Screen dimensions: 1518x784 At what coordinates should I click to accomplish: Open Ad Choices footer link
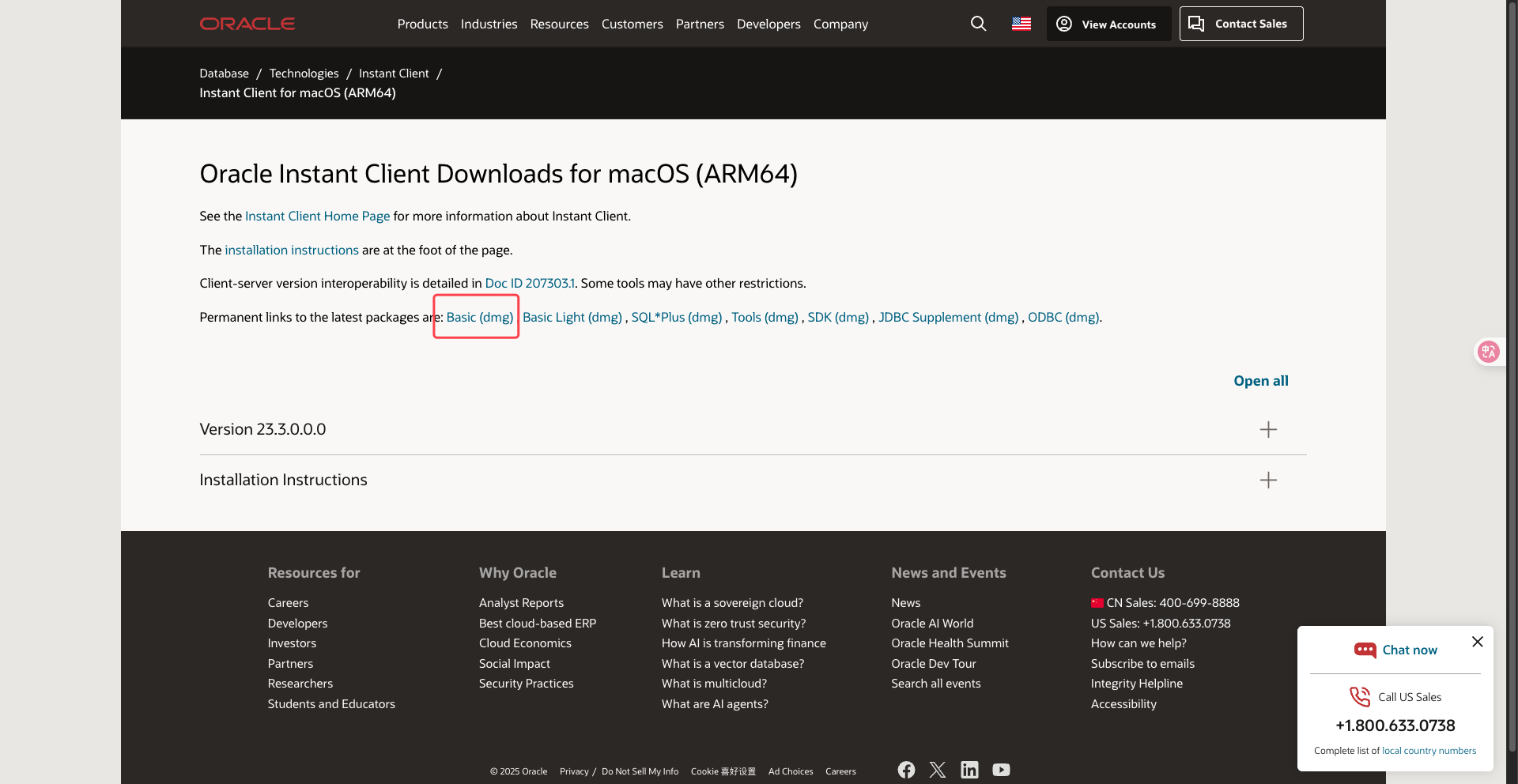tap(791, 772)
